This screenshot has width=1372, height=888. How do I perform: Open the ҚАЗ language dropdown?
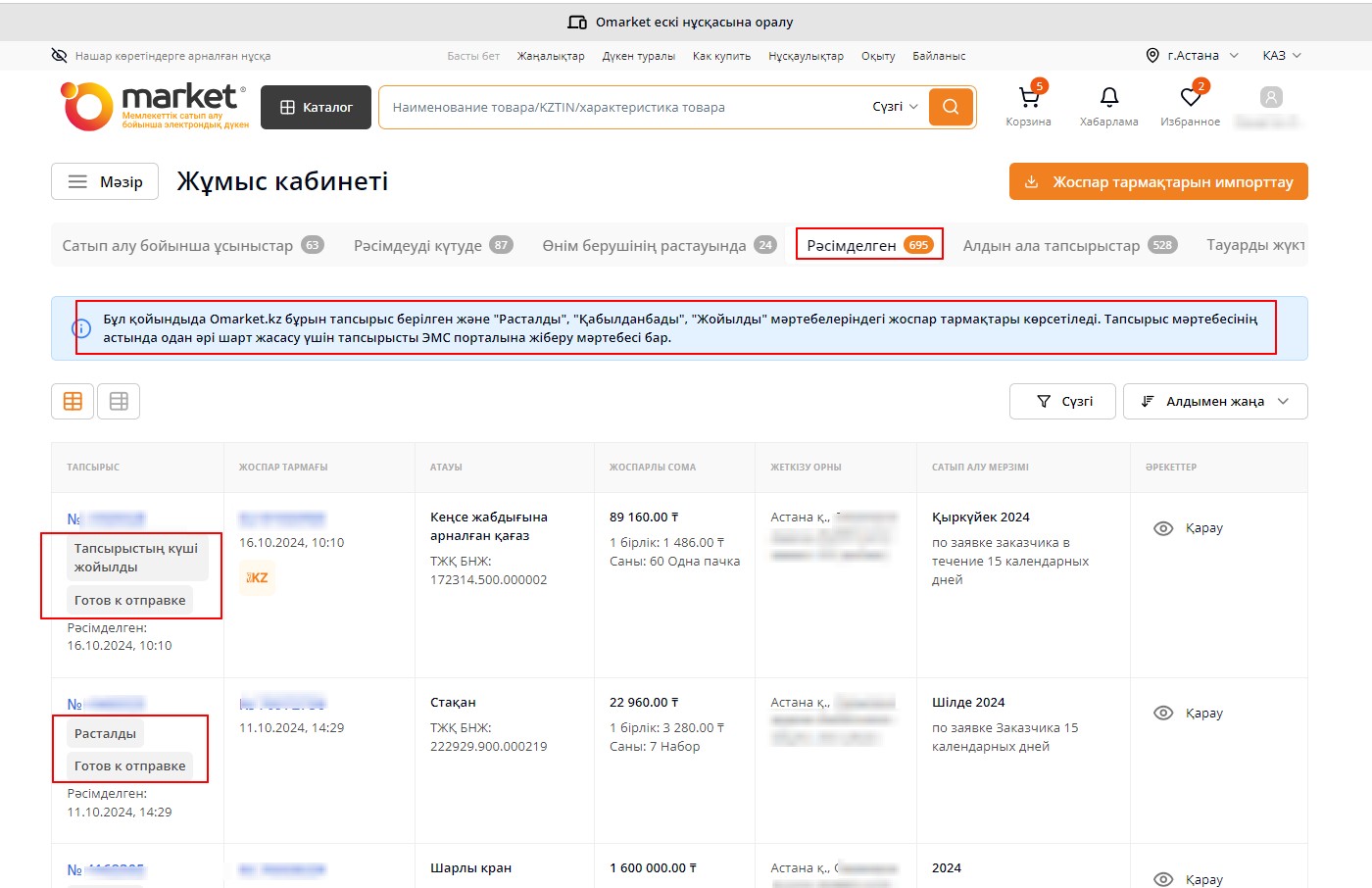coord(1281,56)
